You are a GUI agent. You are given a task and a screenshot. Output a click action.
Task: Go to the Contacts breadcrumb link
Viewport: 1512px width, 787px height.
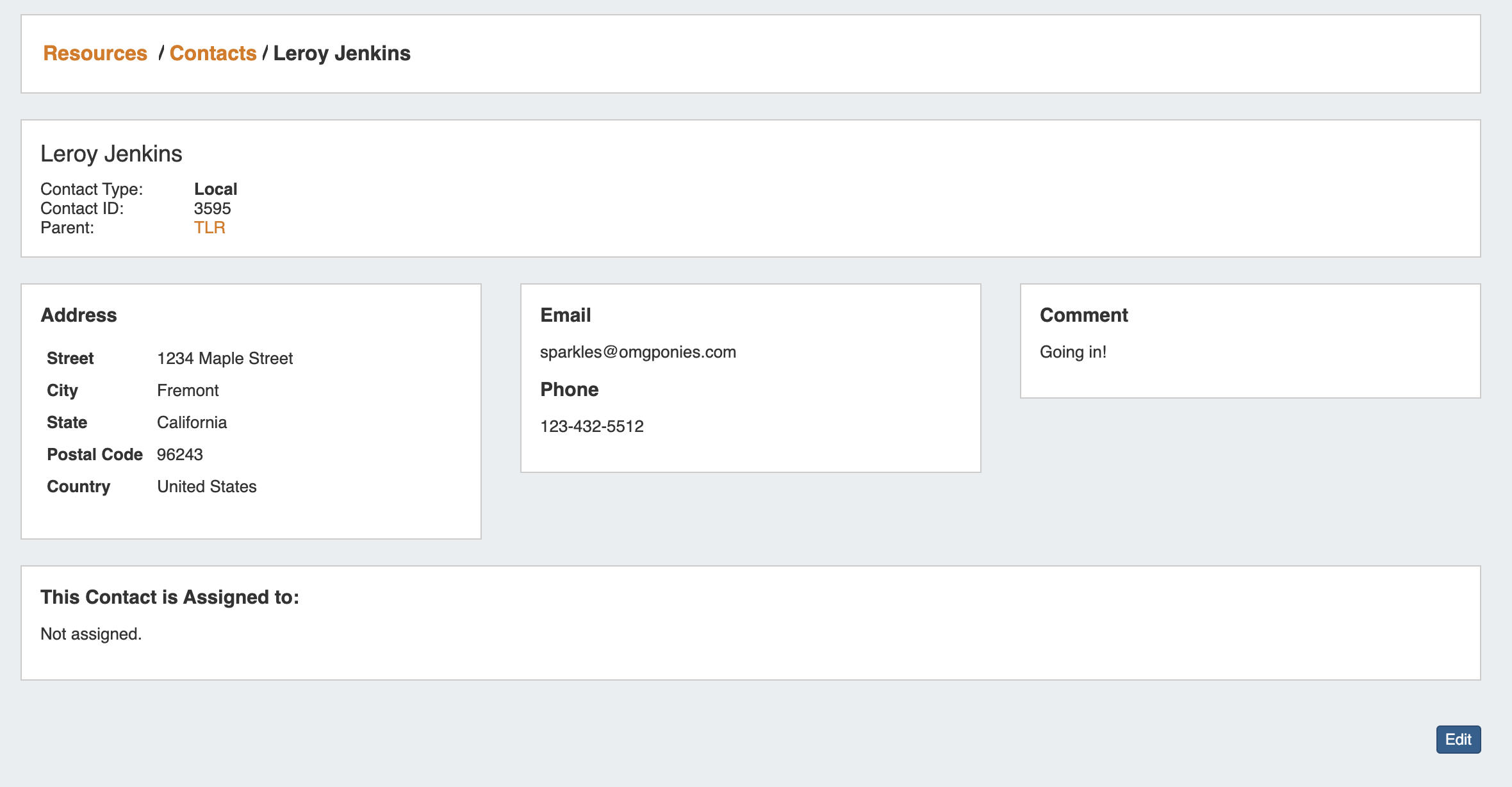click(x=213, y=53)
